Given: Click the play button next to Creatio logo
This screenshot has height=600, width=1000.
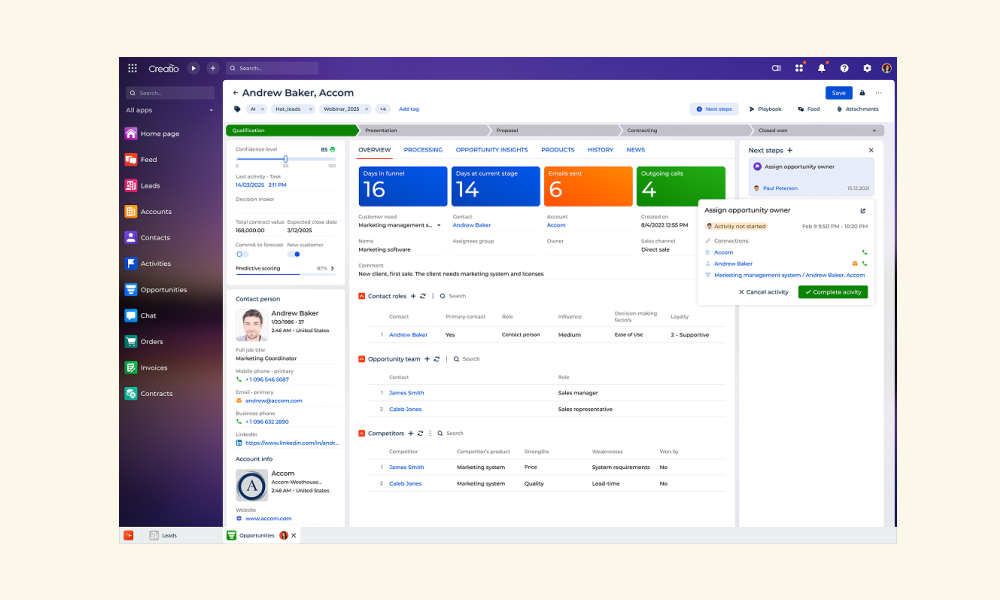Looking at the screenshot, I should [193, 68].
